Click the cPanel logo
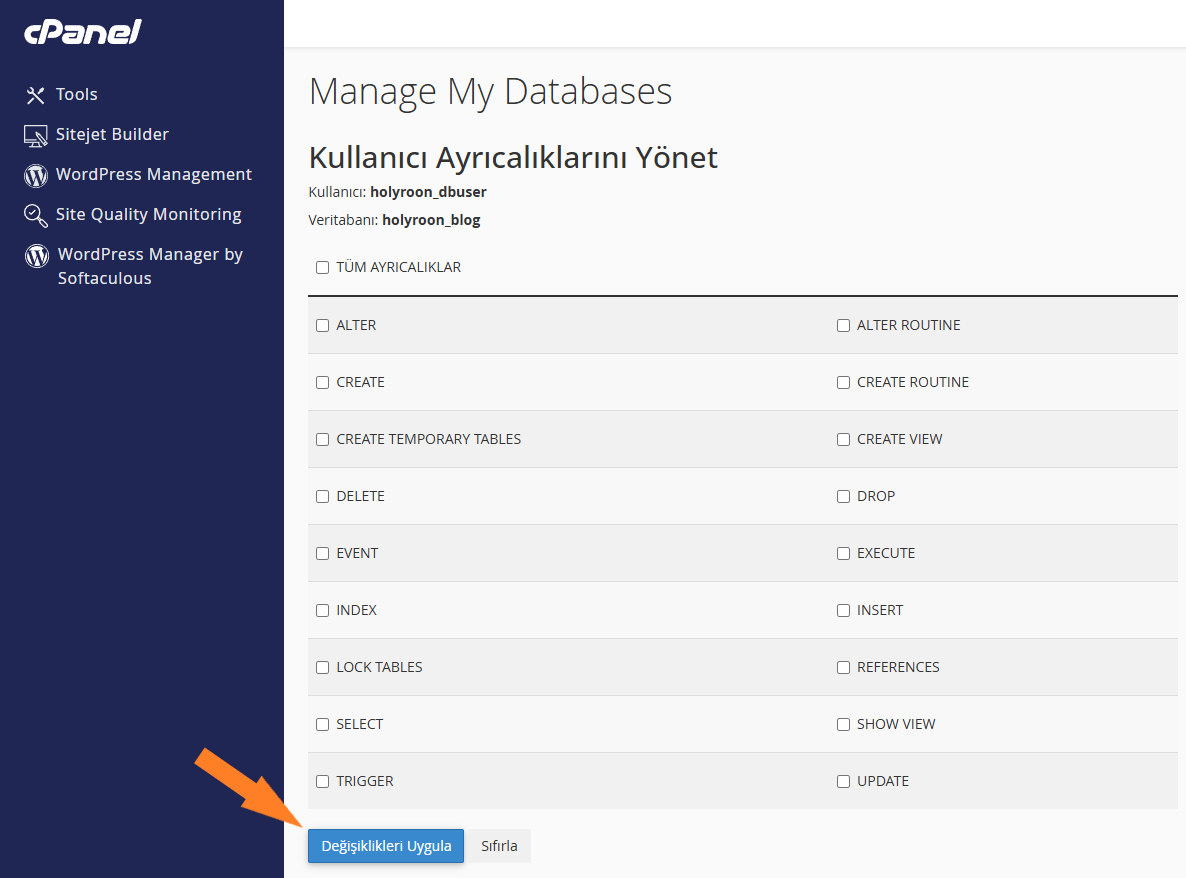 click(82, 32)
